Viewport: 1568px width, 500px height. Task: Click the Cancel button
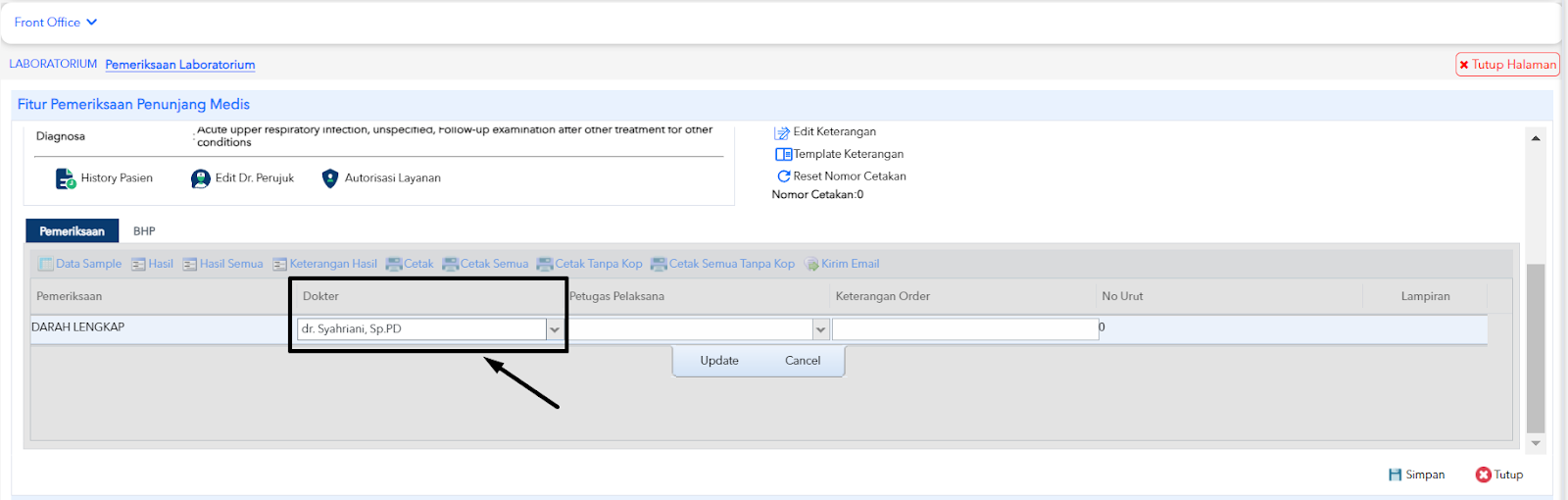(803, 361)
